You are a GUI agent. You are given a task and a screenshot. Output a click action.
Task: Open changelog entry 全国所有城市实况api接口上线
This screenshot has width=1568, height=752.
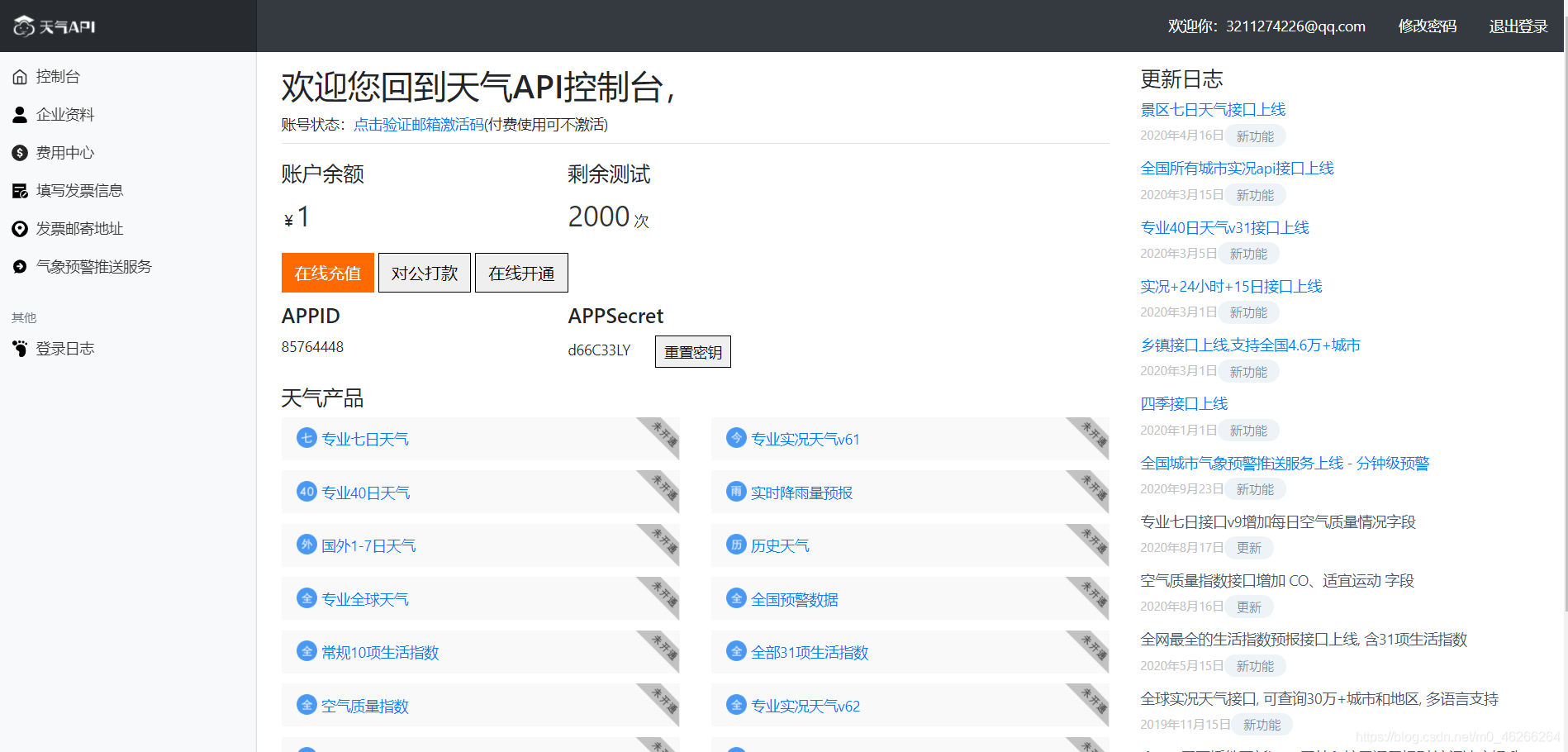pos(1237,169)
